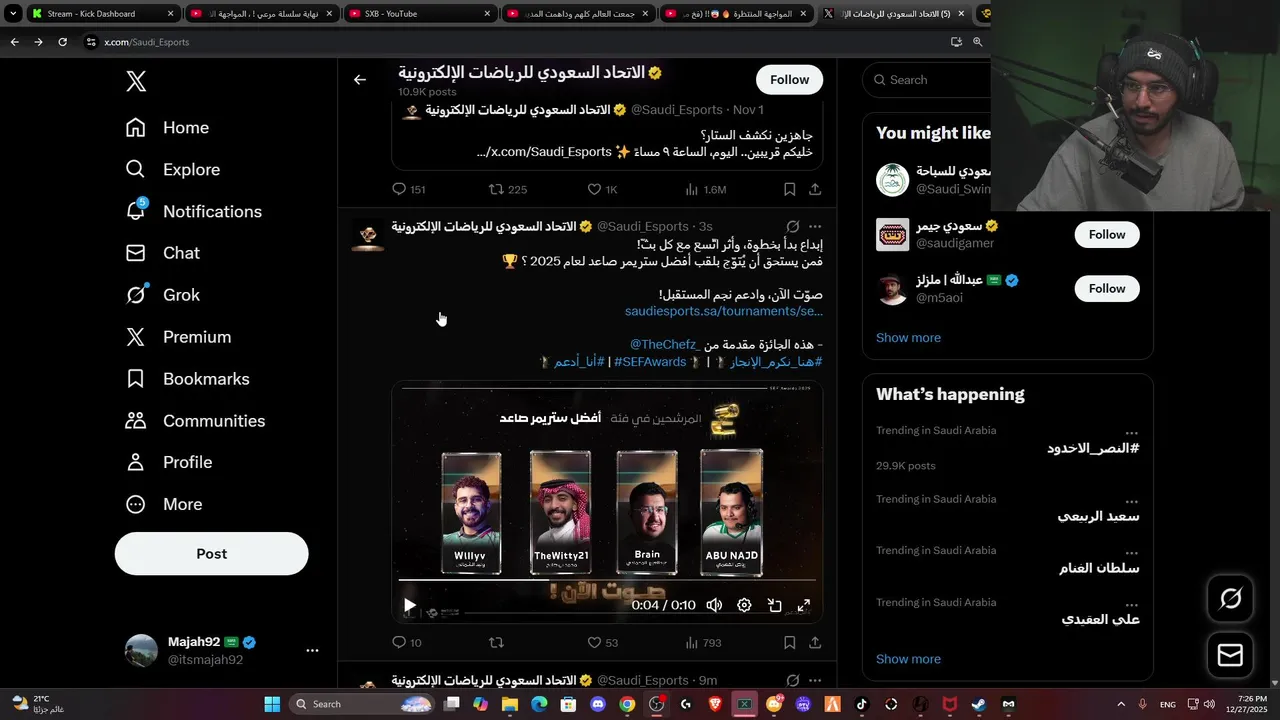Click the back arrow on profile header
Image resolution: width=1280 pixels, height=720 pixels.
pyautogui.click(x=360, y=80)
